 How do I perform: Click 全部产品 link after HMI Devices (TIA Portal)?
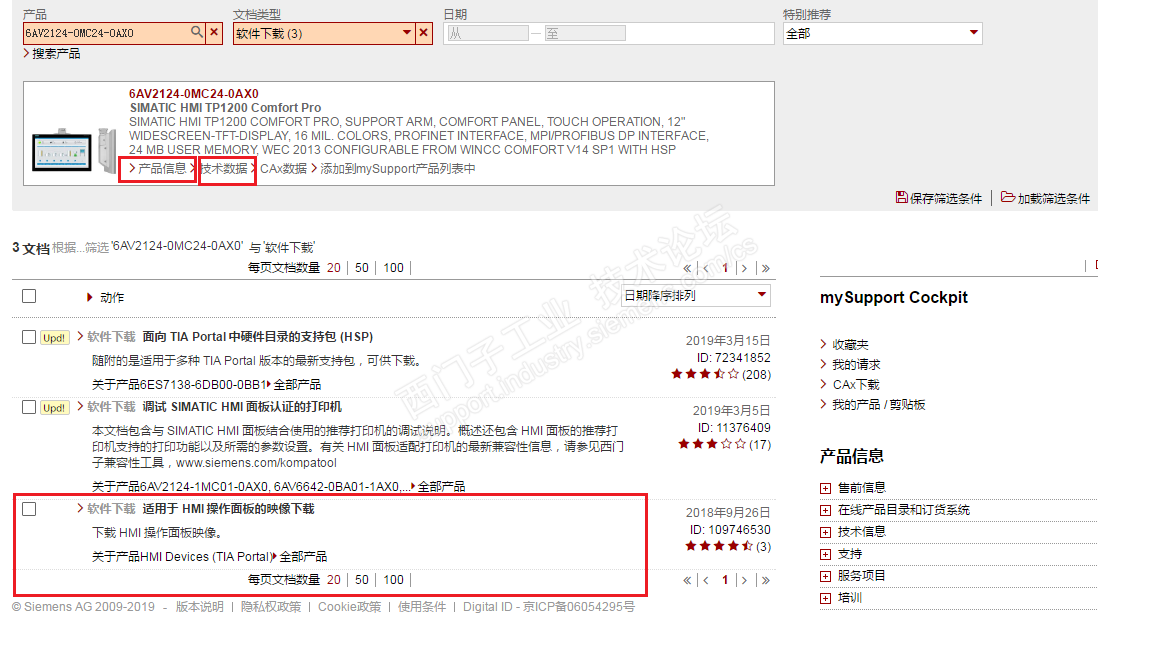pos(303,557)
